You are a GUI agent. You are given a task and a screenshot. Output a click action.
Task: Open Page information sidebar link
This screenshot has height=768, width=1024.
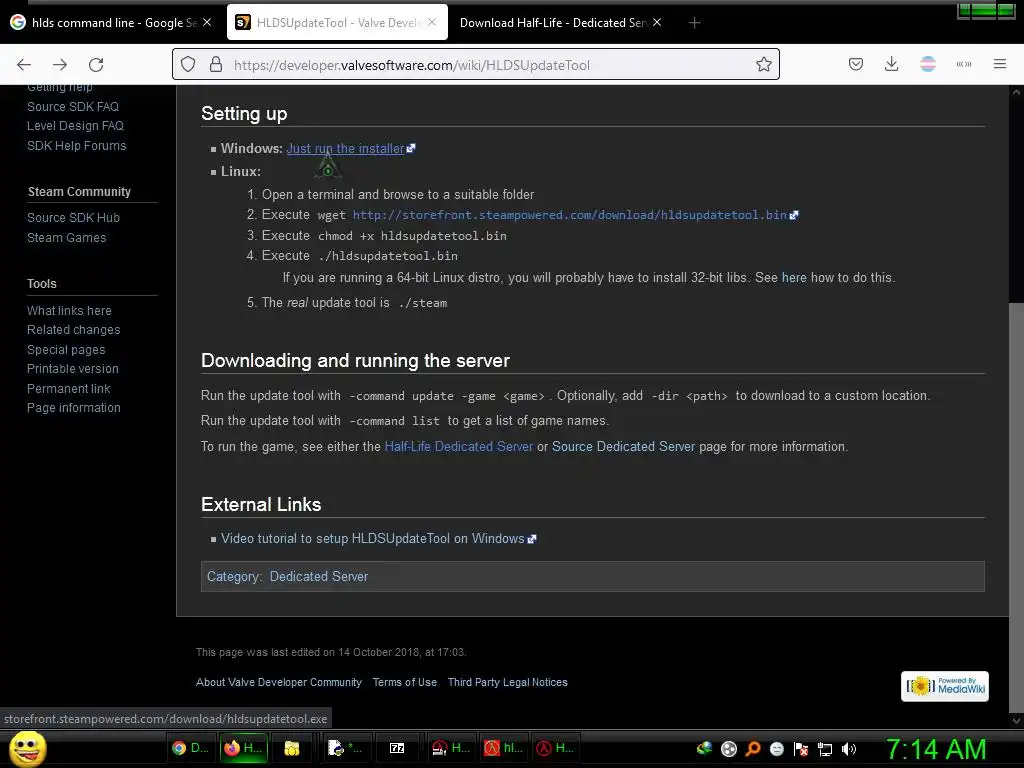(73, 408)
